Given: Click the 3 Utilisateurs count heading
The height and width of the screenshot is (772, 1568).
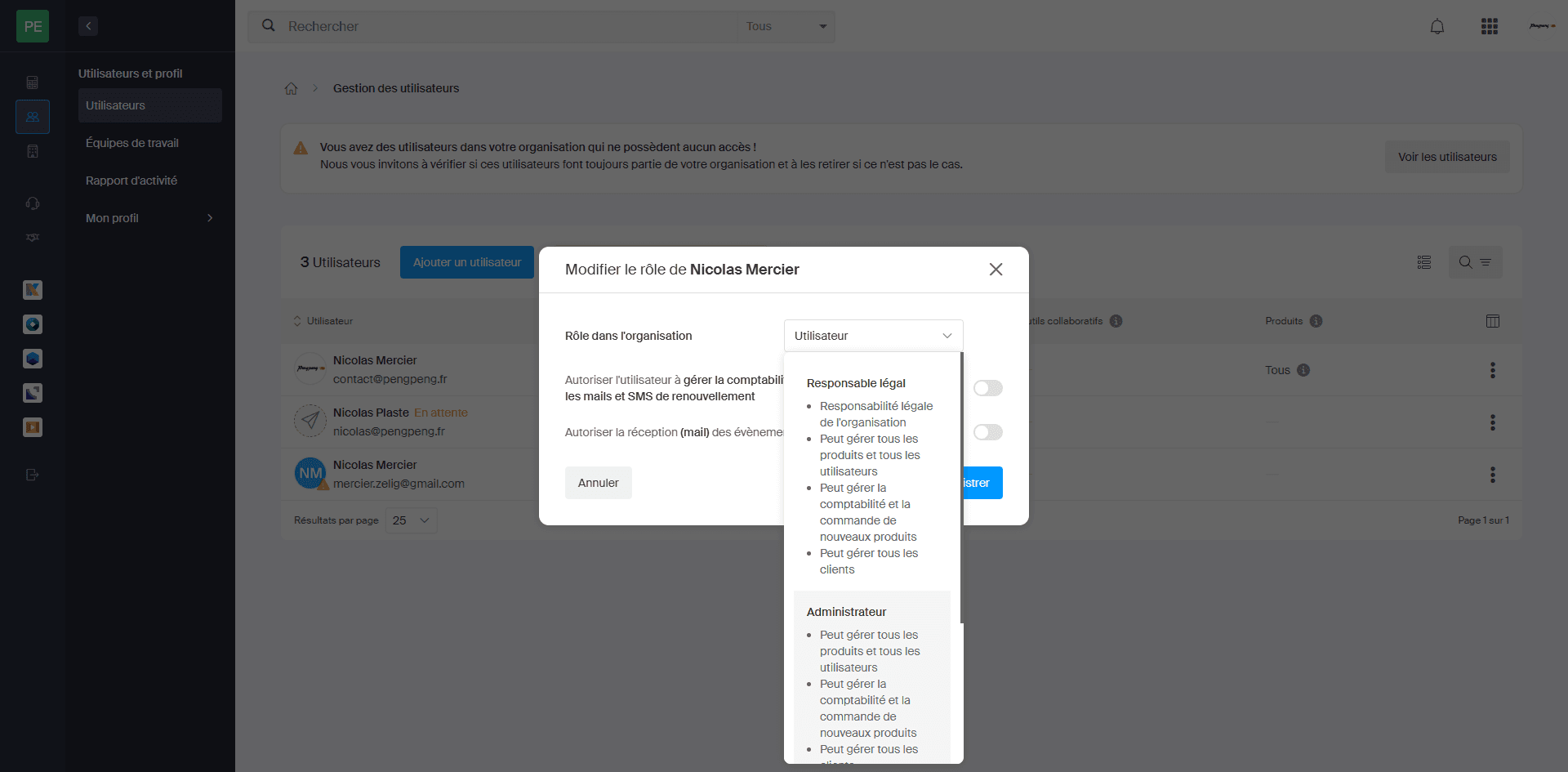Looking at the screenshot, I should coord(340,262).
